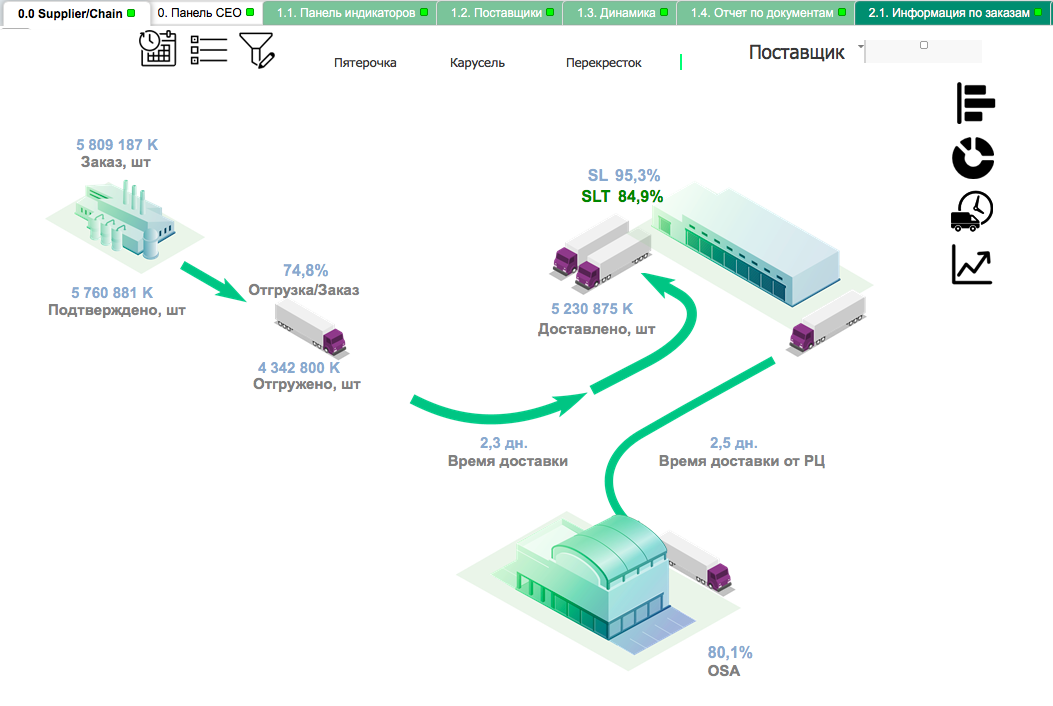Click the filter funnel with pencil icon
The width and height of the screenshot is (1053, 706).
coord(257,49)
